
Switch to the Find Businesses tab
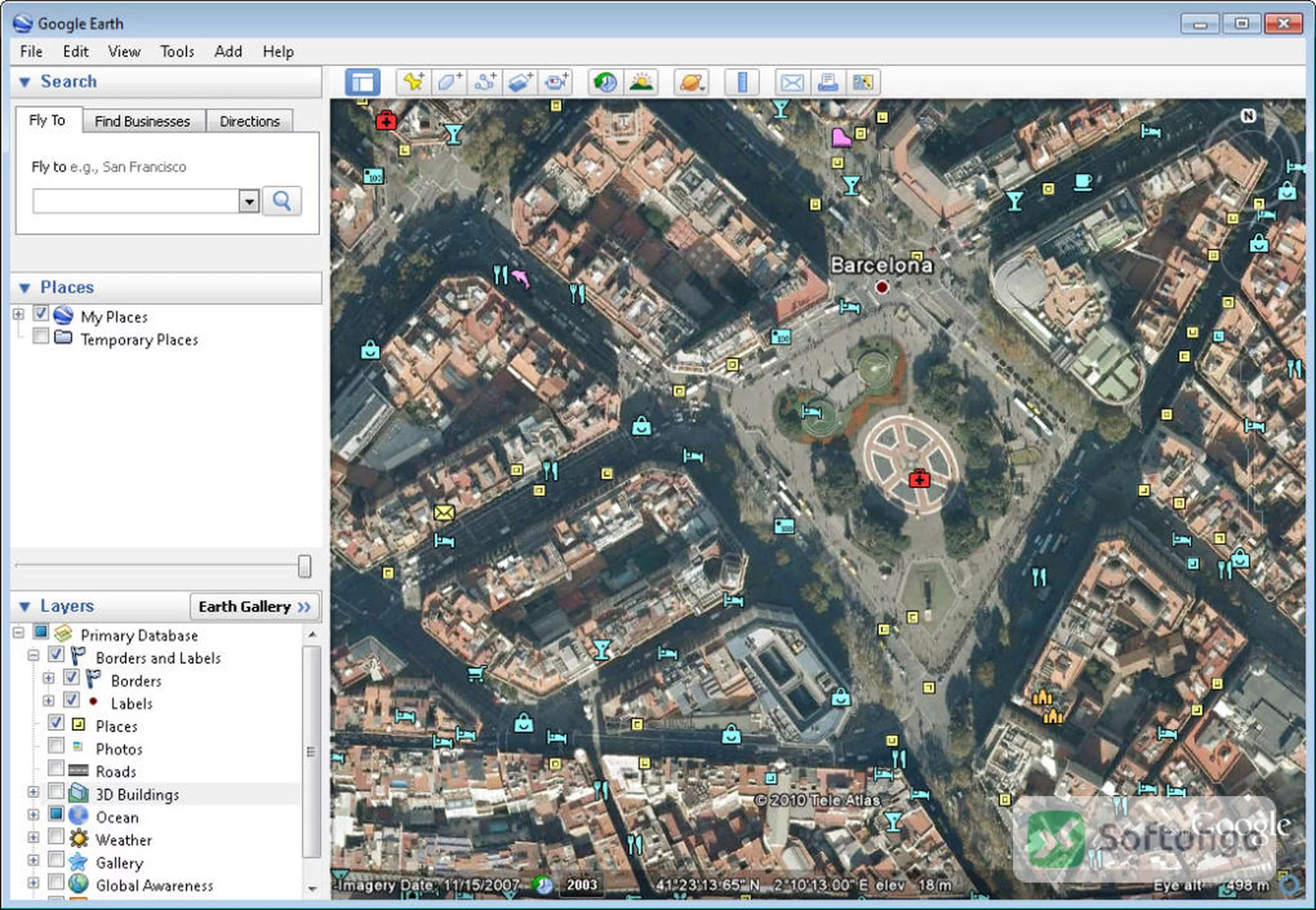coord(143,121)
